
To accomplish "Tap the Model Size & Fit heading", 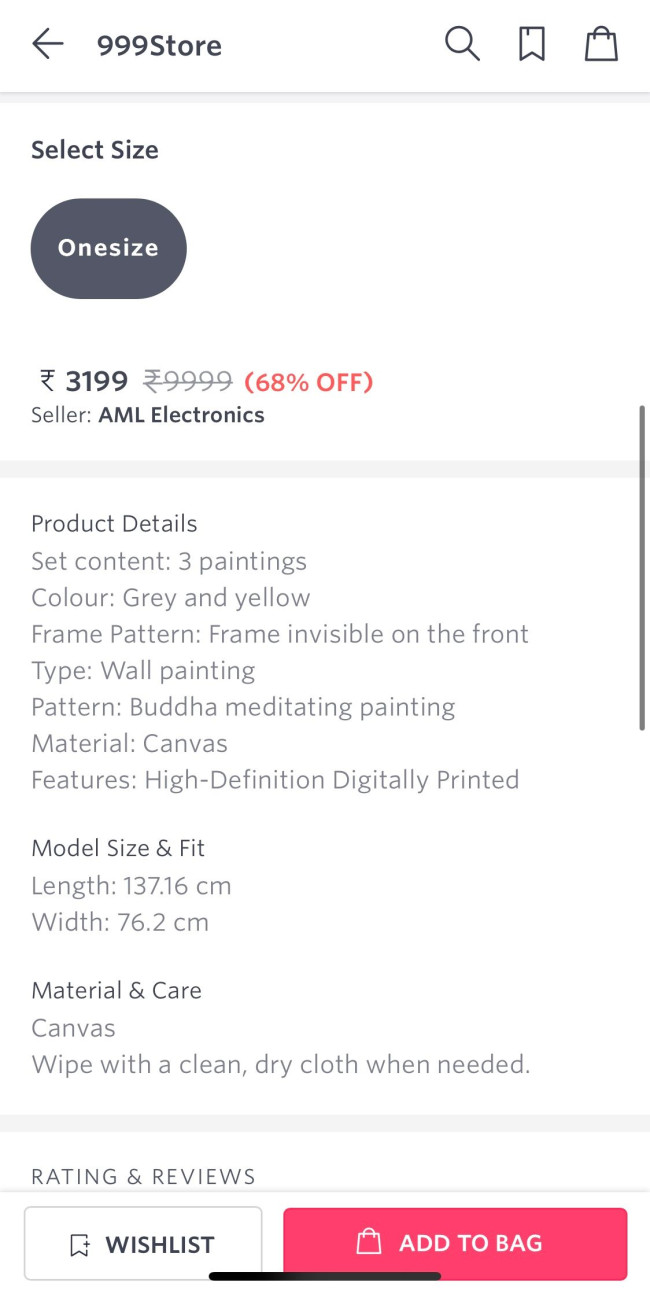I will pyautogui.click(x=118, y=848).
